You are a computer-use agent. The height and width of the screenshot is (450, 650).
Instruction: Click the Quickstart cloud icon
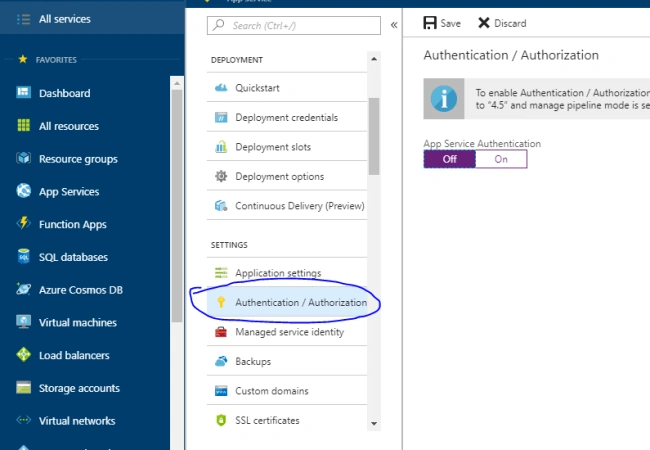coord(221,87)
